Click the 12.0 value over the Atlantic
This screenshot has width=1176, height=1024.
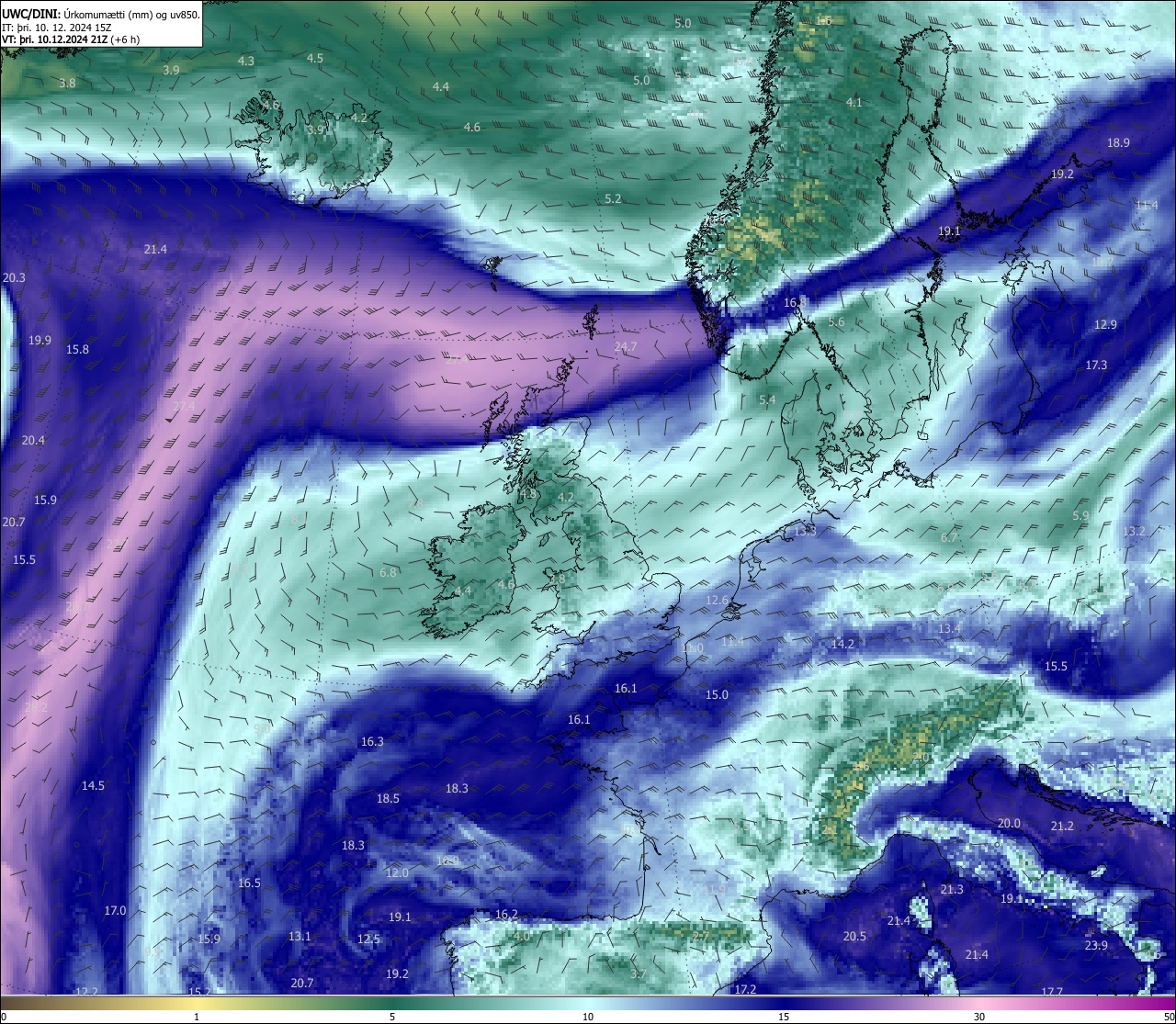397,873
